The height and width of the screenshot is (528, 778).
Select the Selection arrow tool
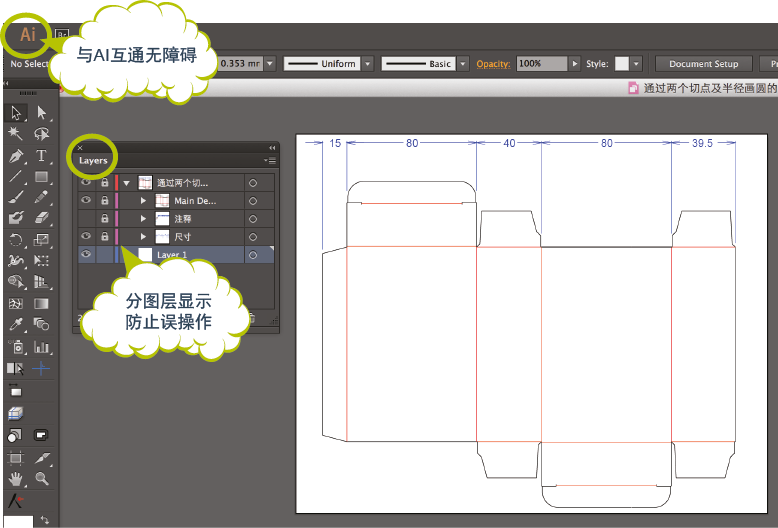coord(16,113)
